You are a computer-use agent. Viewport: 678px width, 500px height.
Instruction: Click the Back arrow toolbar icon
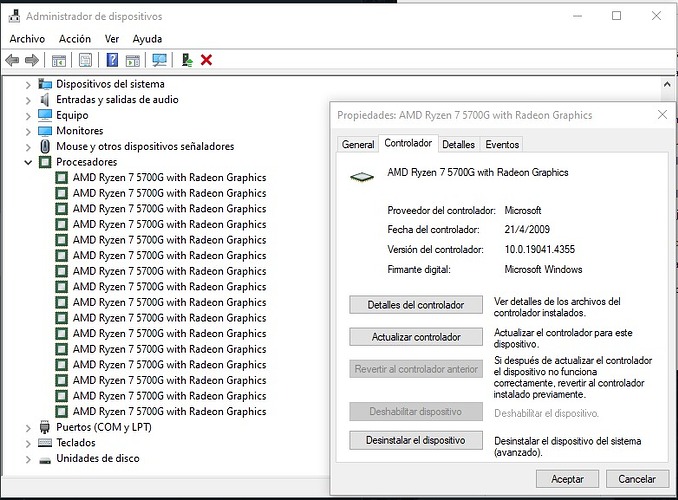(12, 60)
